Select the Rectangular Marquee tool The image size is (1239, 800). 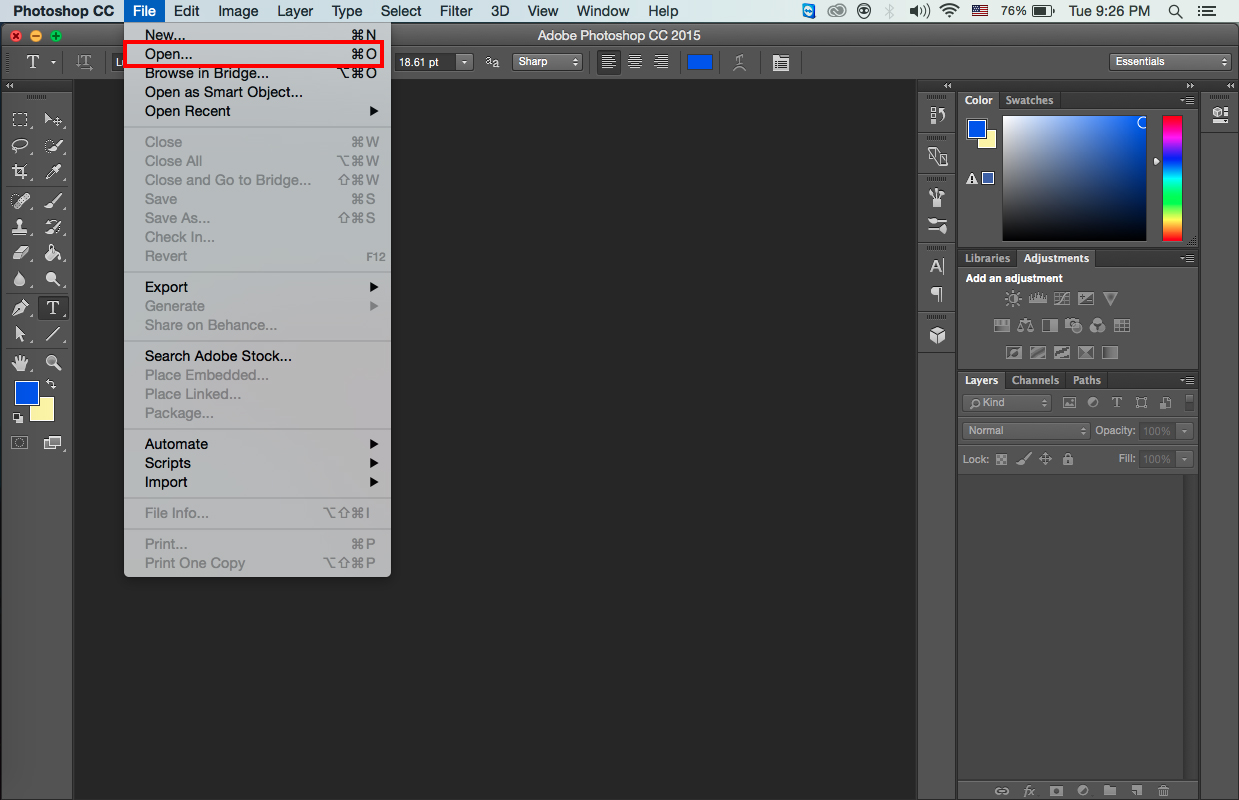point(20,120)
